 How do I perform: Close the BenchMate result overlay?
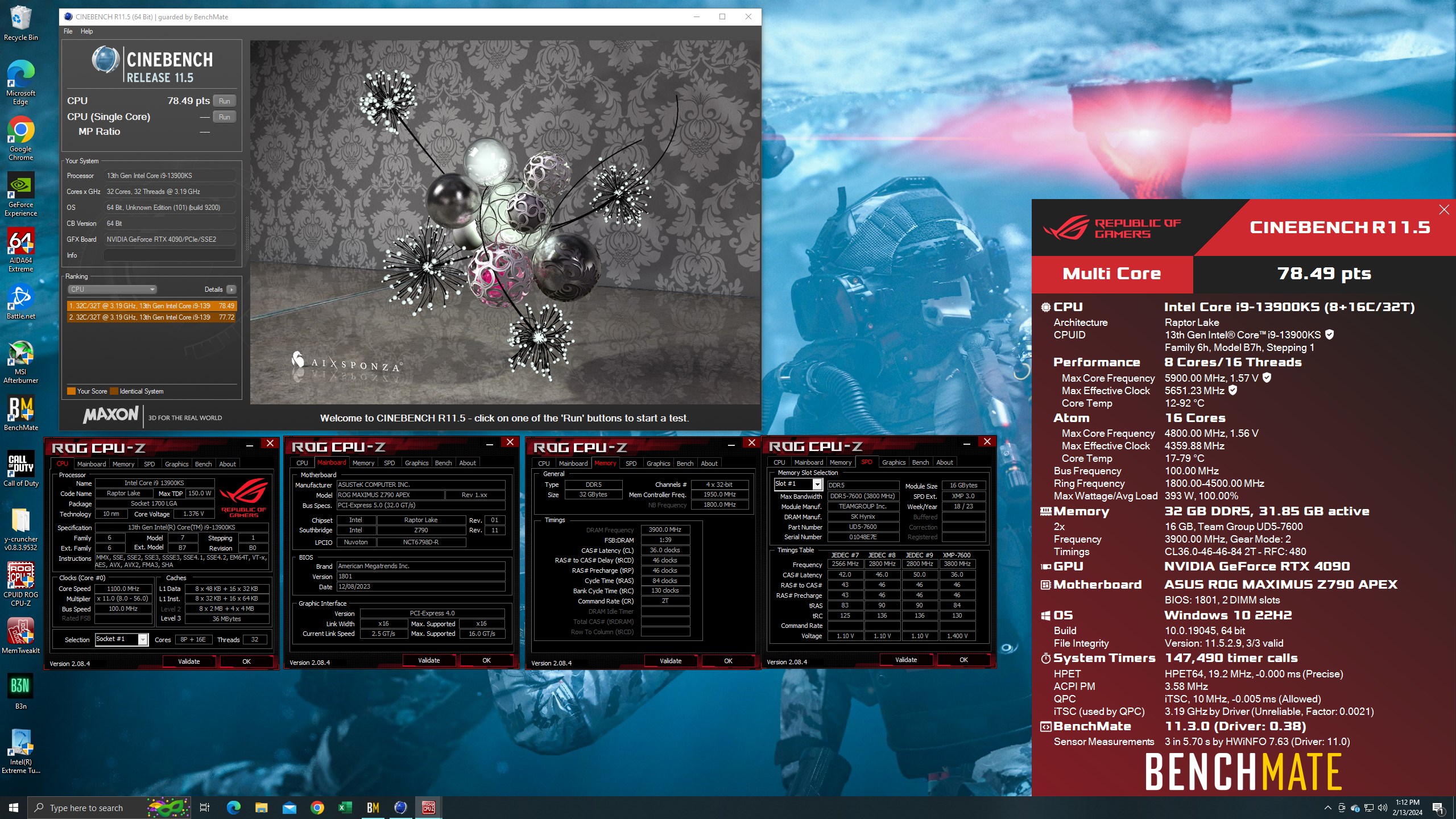point(1443,210)
